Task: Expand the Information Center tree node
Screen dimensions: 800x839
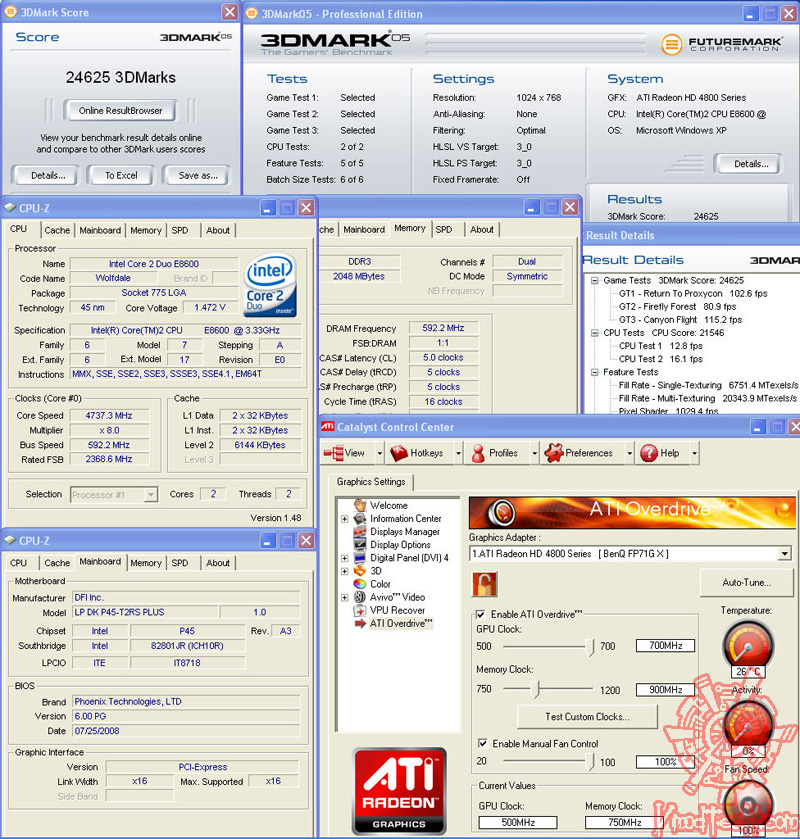Action: (345, 519)
